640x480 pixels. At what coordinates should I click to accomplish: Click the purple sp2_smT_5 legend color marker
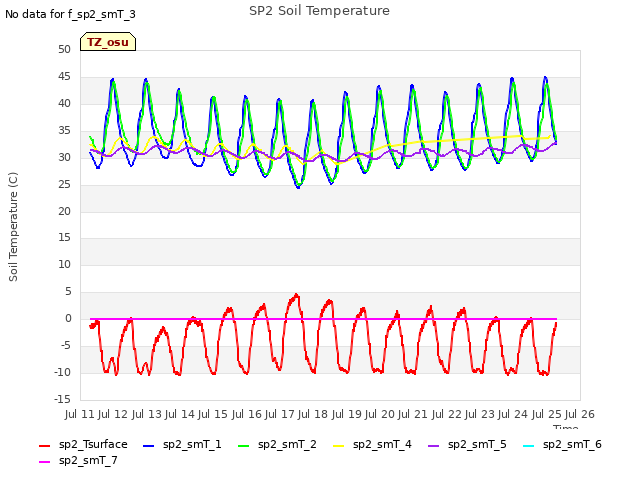(433, 446)
